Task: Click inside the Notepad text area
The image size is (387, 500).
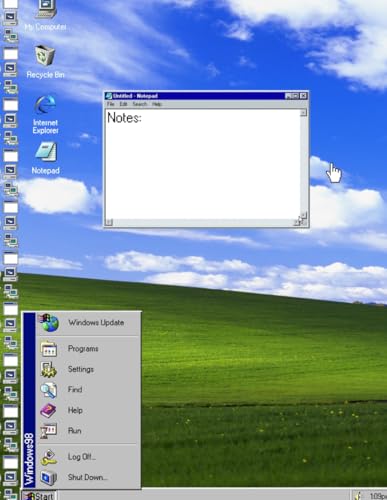Action: pos(203,164)
